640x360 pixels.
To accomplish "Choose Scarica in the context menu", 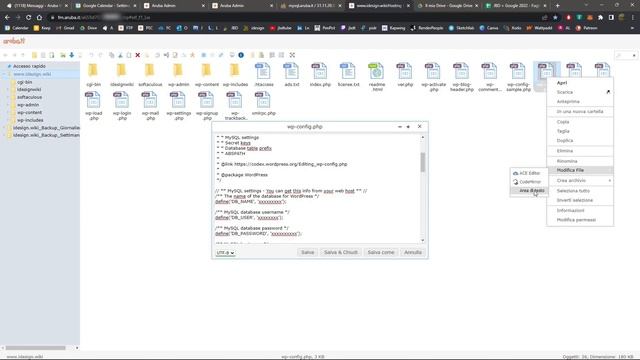I will [580, 92].
